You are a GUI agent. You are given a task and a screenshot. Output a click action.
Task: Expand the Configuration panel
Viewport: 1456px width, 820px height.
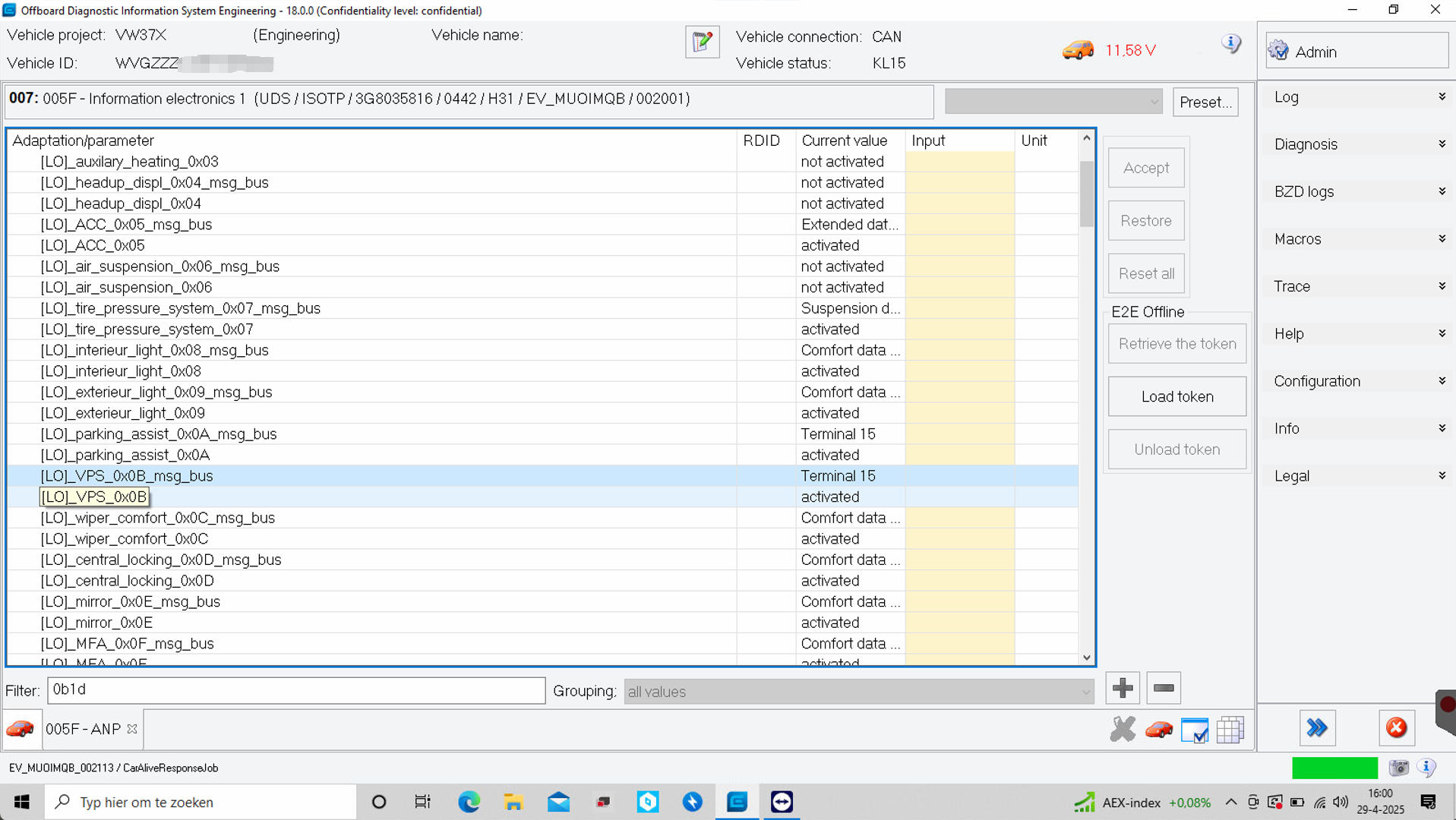pos(1358,381)
